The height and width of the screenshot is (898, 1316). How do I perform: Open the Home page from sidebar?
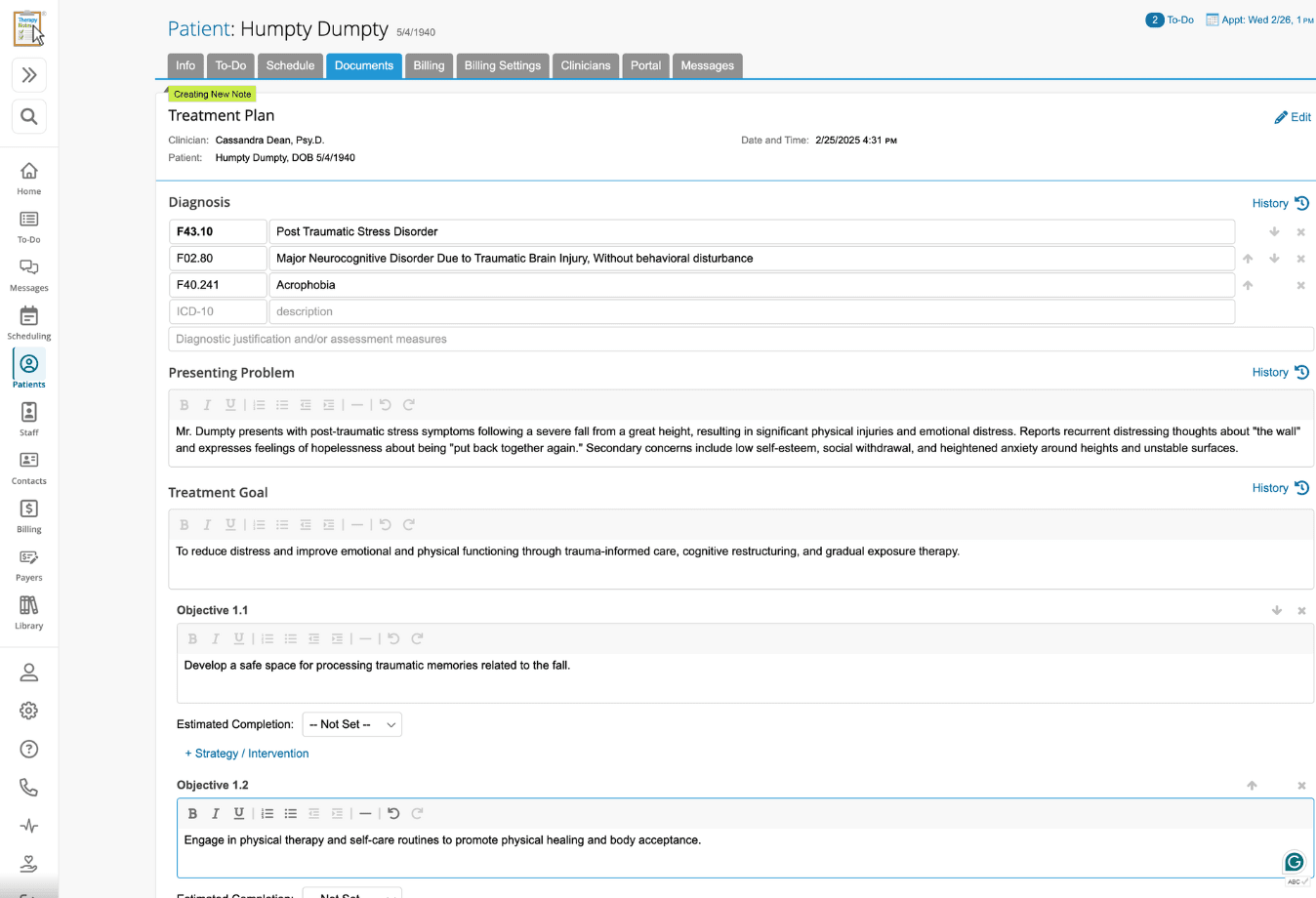click(29, 178)
